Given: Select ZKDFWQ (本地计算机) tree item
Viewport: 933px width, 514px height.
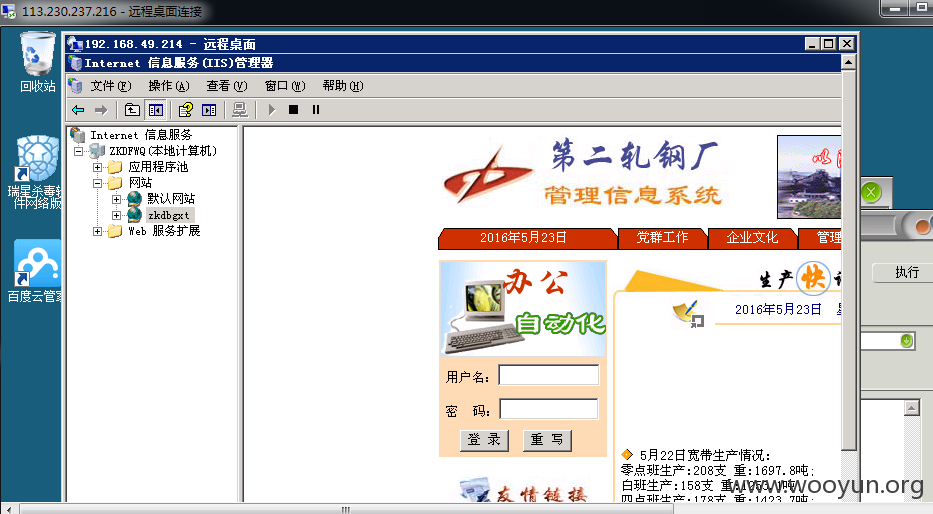Looking at the screenshot, I should [x=163, y=151].
